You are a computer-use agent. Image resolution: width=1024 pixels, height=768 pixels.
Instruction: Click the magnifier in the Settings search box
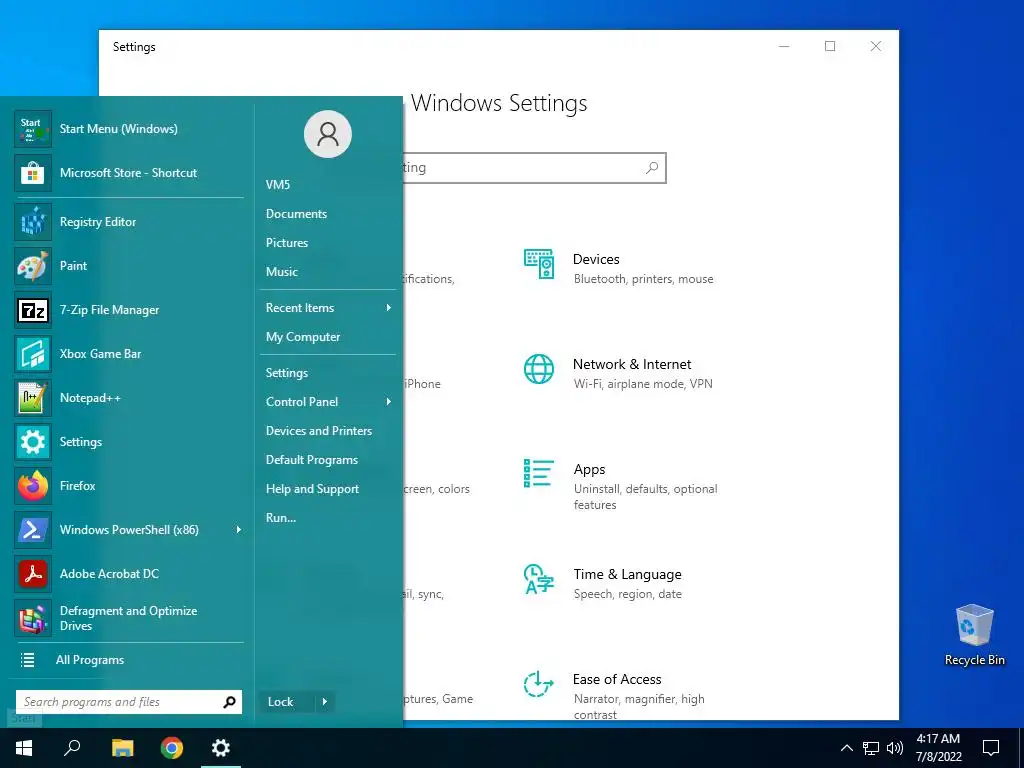click(x=652, y=168)
